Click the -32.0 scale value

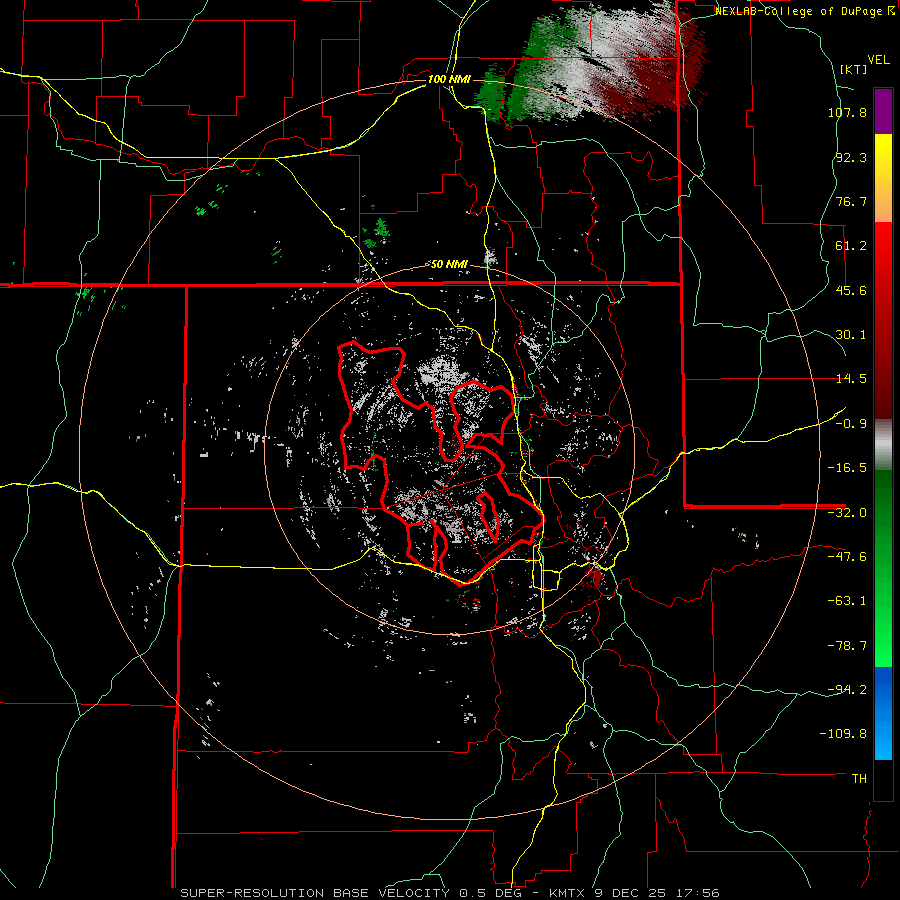(847, 513)
